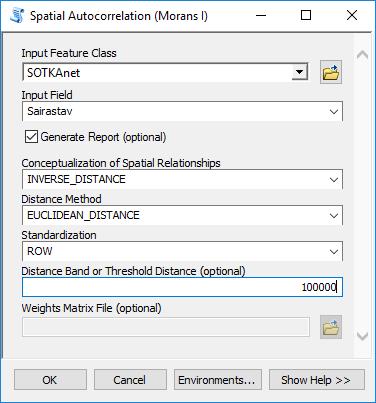Close the Morans I dialog window
376x403 pixels.
(352, 15)
